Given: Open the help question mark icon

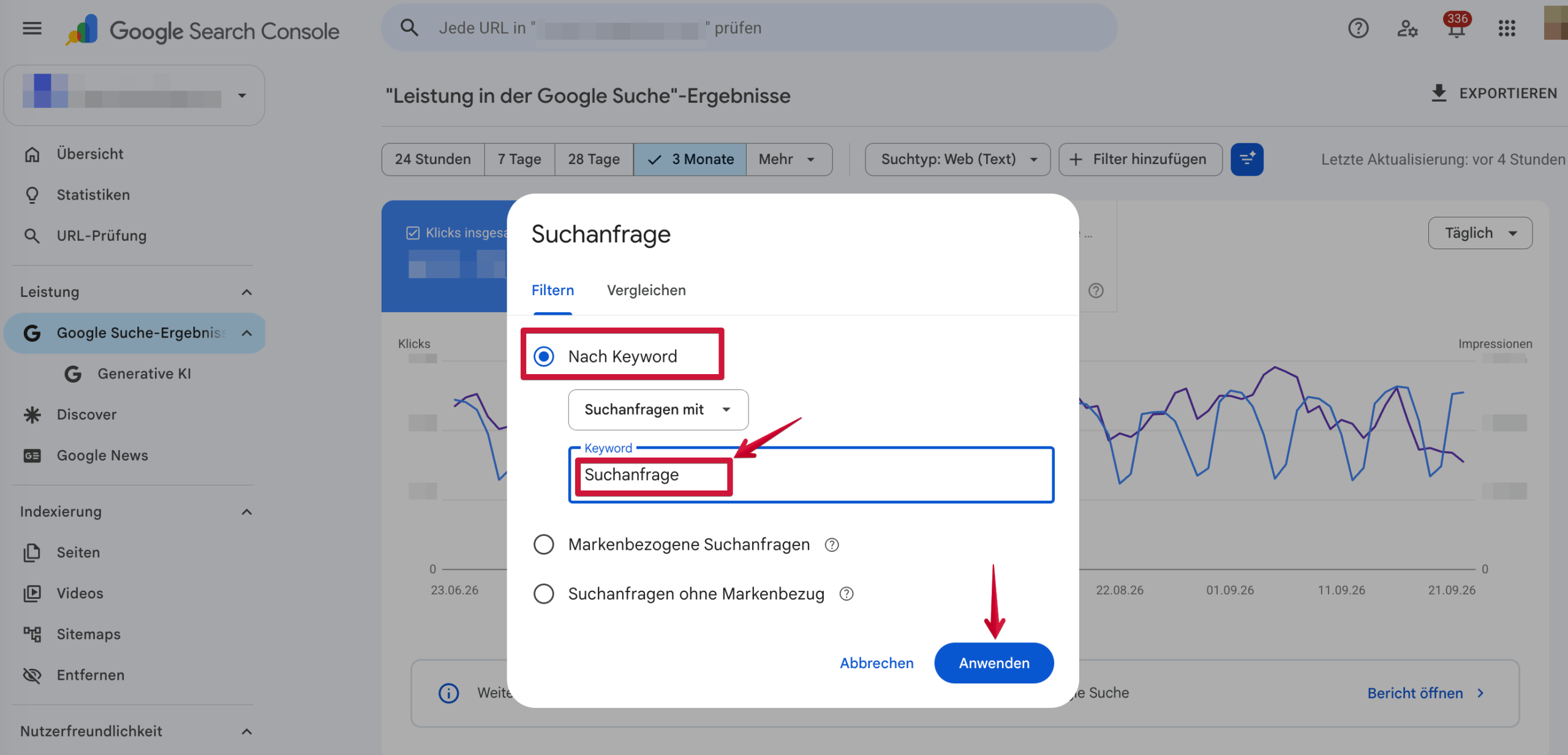Looking at the screenshot, I should (1358, 28).
